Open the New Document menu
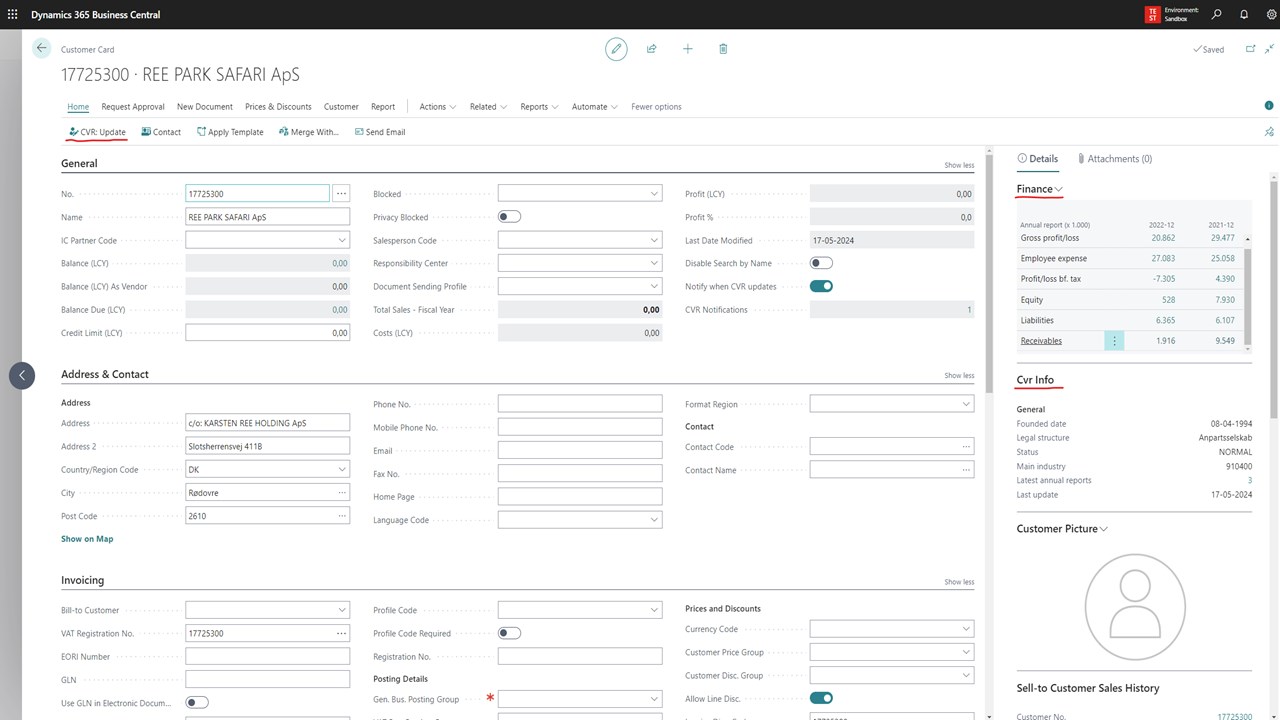The width and height of the screenshot is (1280, 720). click(x=205, y=107)
